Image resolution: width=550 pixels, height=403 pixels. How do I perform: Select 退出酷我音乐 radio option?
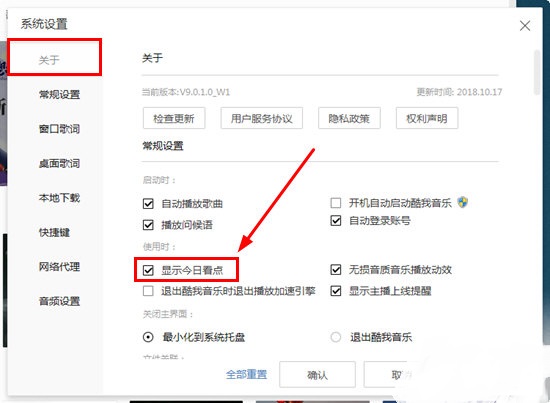(x=336, y=337)
